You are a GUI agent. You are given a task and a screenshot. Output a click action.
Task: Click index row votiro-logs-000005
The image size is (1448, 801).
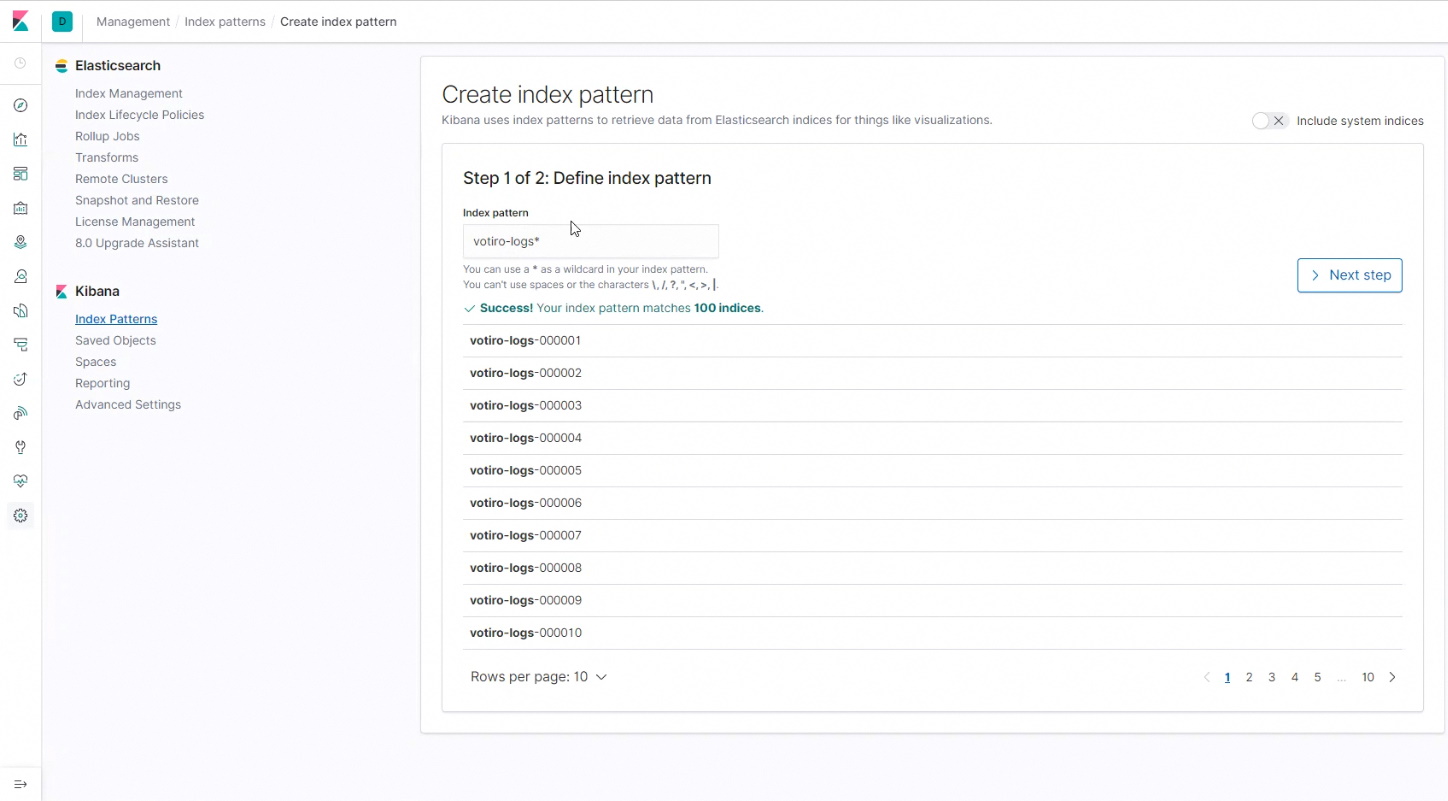pos(932,471)
